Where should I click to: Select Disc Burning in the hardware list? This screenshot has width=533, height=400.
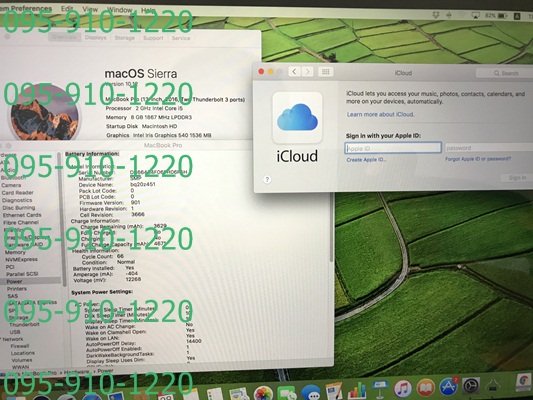click(19, 208)
